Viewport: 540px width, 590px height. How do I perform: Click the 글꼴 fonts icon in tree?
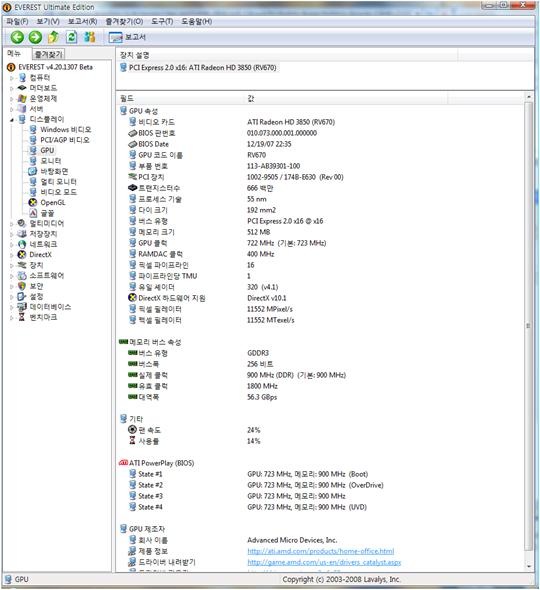pyautogui.click(x=33, y=213)
